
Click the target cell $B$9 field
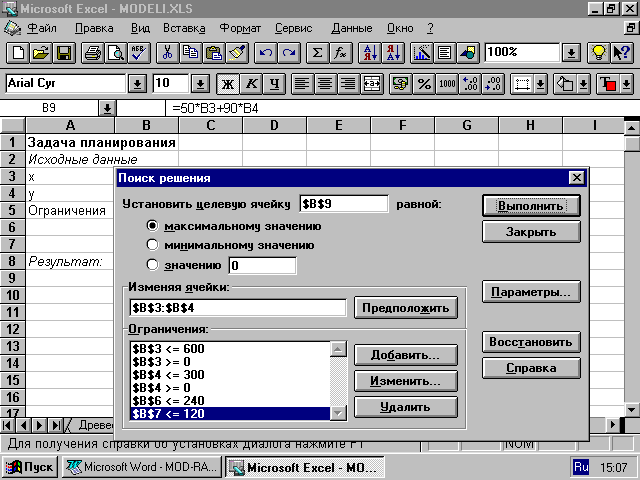344,204
